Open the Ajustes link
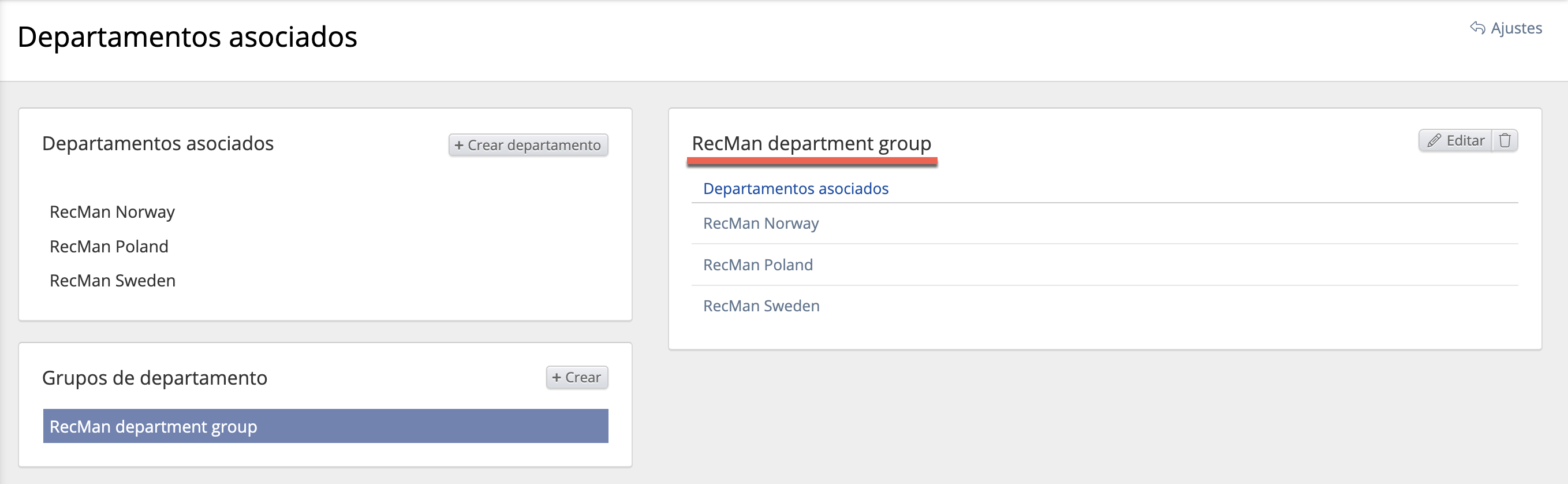Image resolution: width=1568 pixels, height=484 pixels. coord(1515,28)
